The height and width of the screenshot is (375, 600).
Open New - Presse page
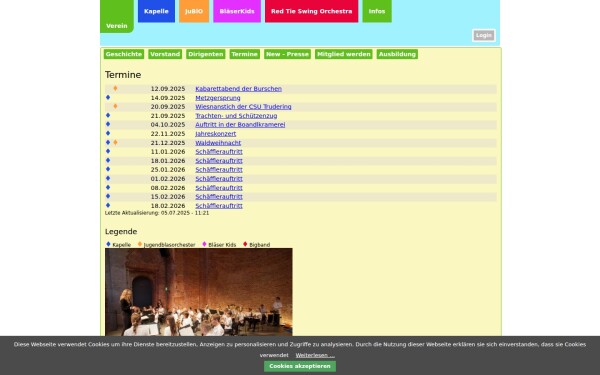click(287, 54)
